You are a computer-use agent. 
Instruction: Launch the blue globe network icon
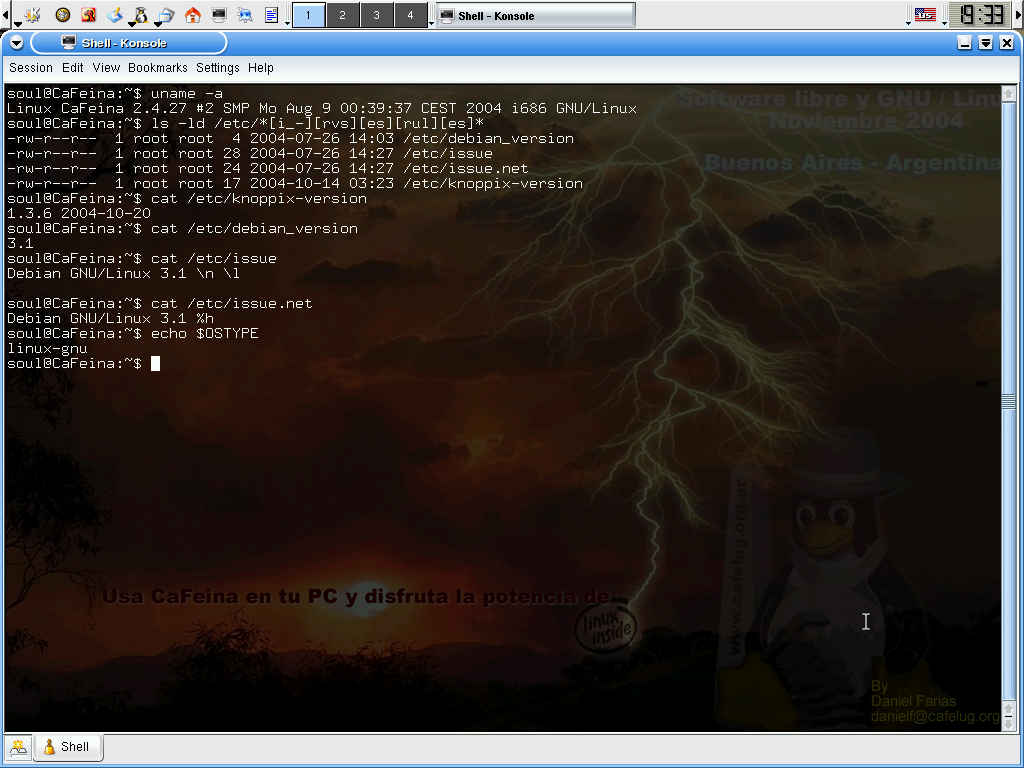pos(245,14)
